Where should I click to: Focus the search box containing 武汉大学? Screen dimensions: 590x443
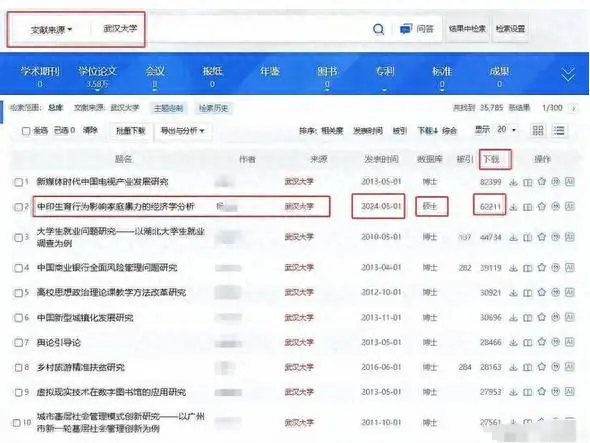click(x=230, y=29)
